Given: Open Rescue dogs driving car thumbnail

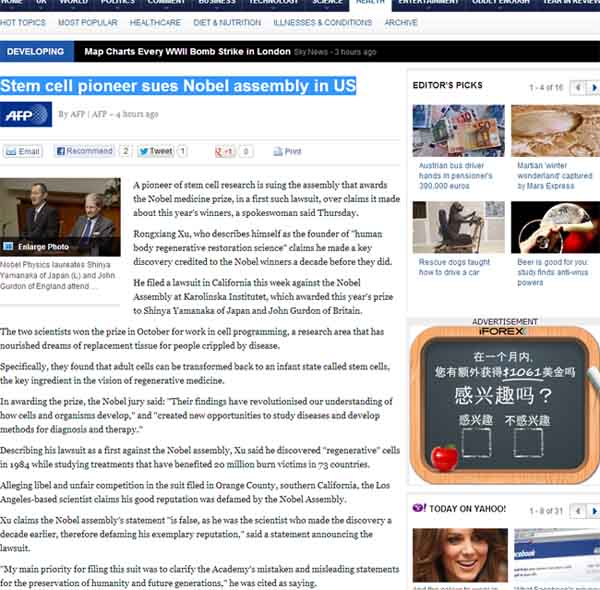Looking at the screenshot, I should [457, 227].
